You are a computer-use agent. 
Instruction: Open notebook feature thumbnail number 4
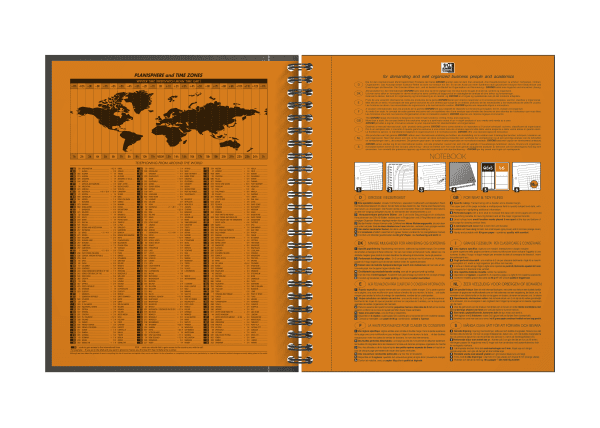[x=464, y=176]
